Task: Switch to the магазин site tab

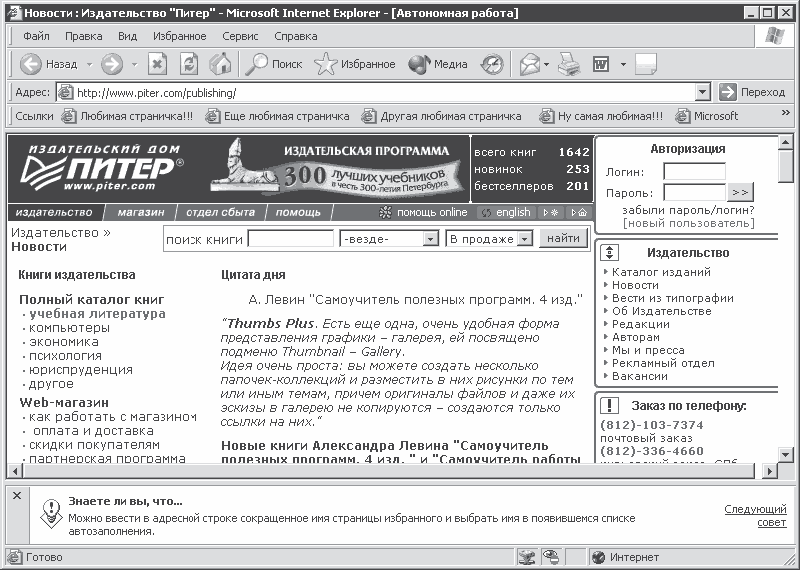Action: tap(140, 212)
